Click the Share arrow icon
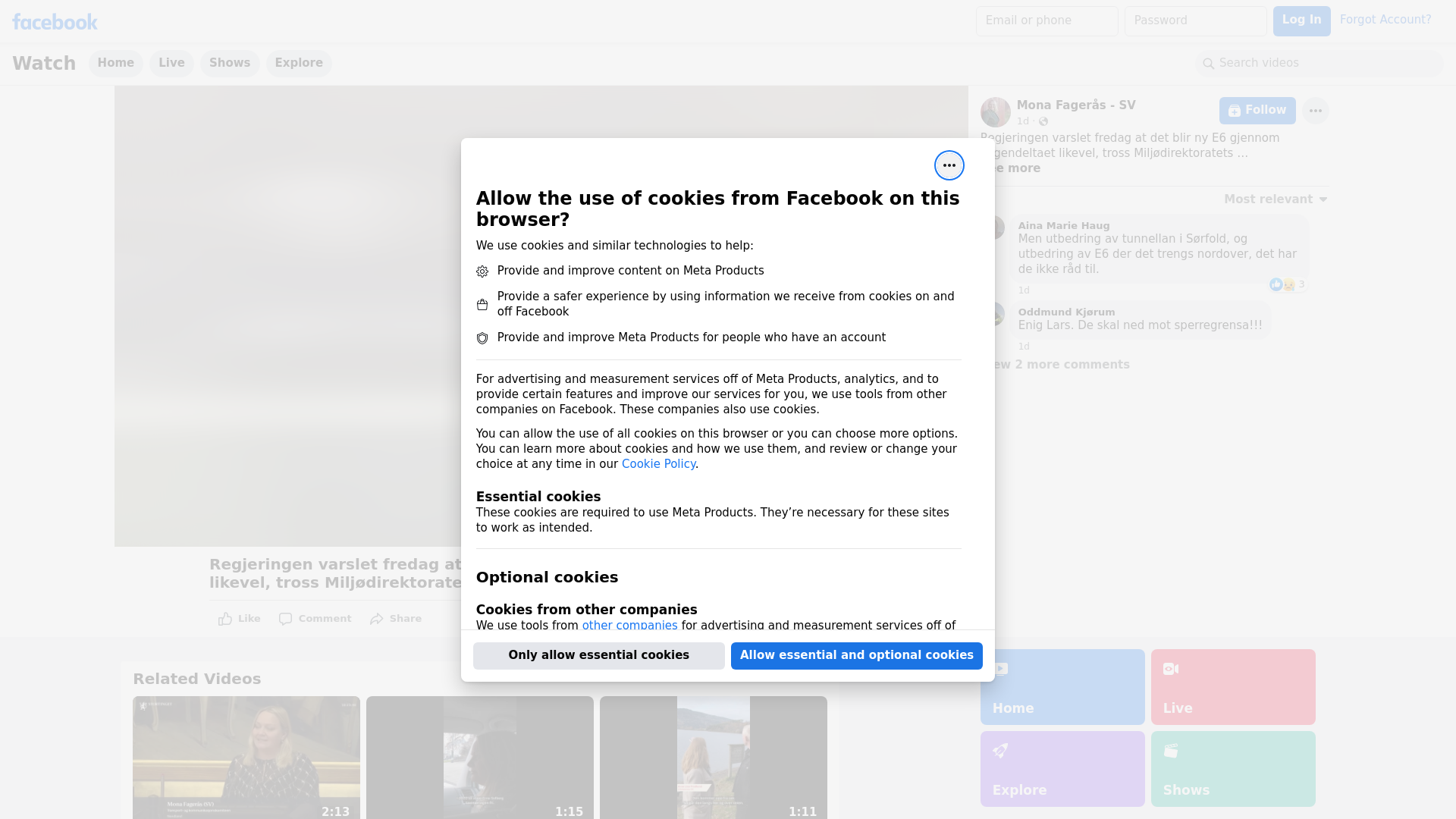The height and width of the screenshot is (819, 1456). point(377,619)
